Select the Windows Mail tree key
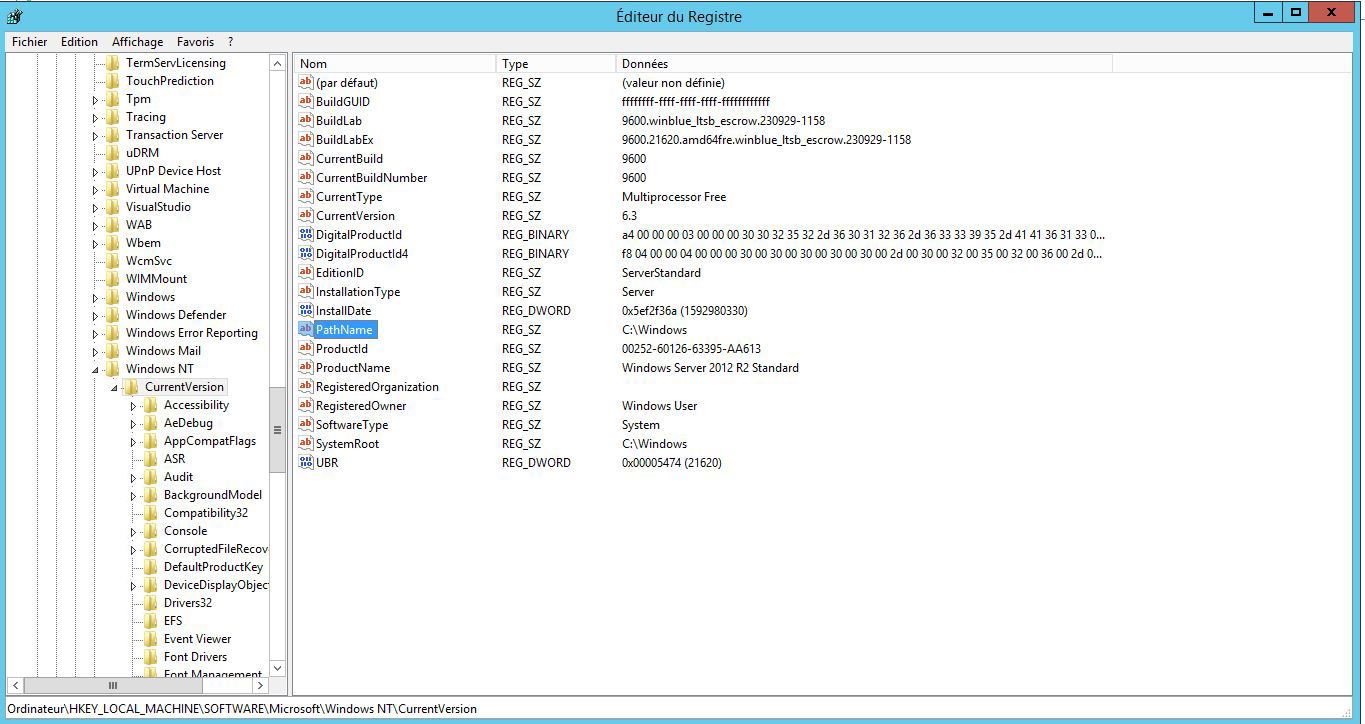The width and height of the screenshot is (1365, 724). tap(163, 351)
